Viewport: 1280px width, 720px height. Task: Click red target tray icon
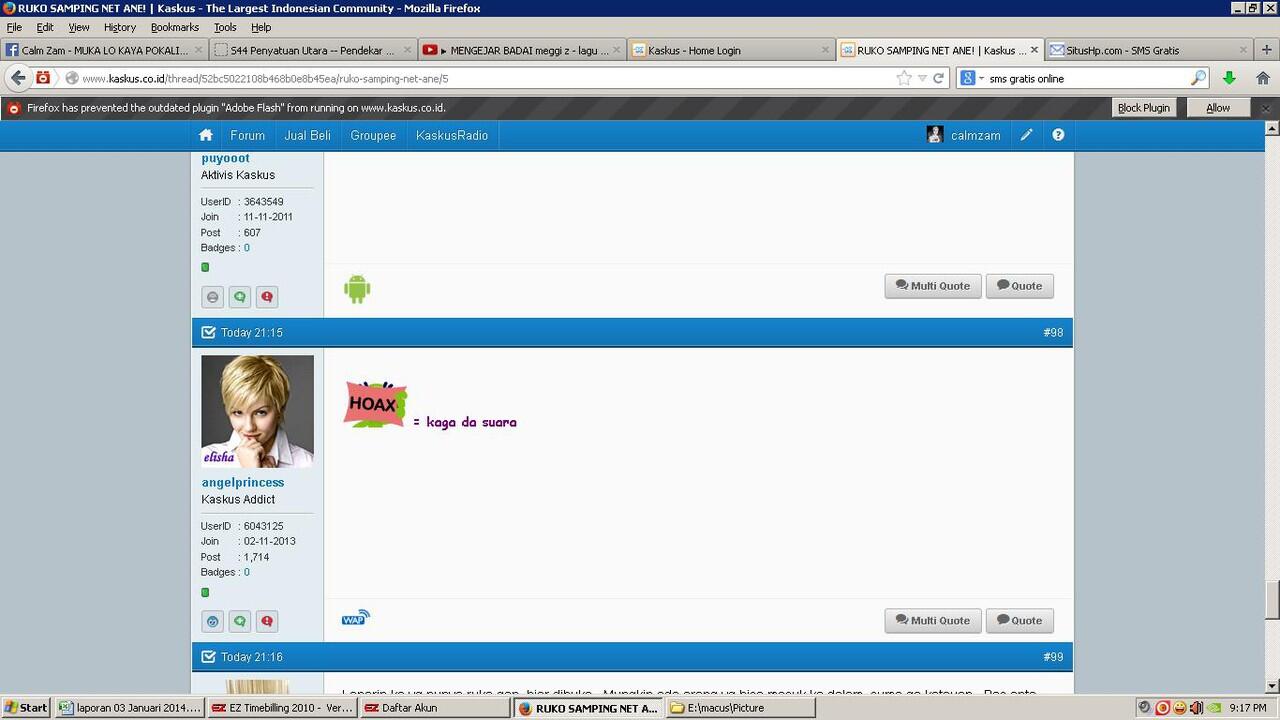click(1162, 708)
